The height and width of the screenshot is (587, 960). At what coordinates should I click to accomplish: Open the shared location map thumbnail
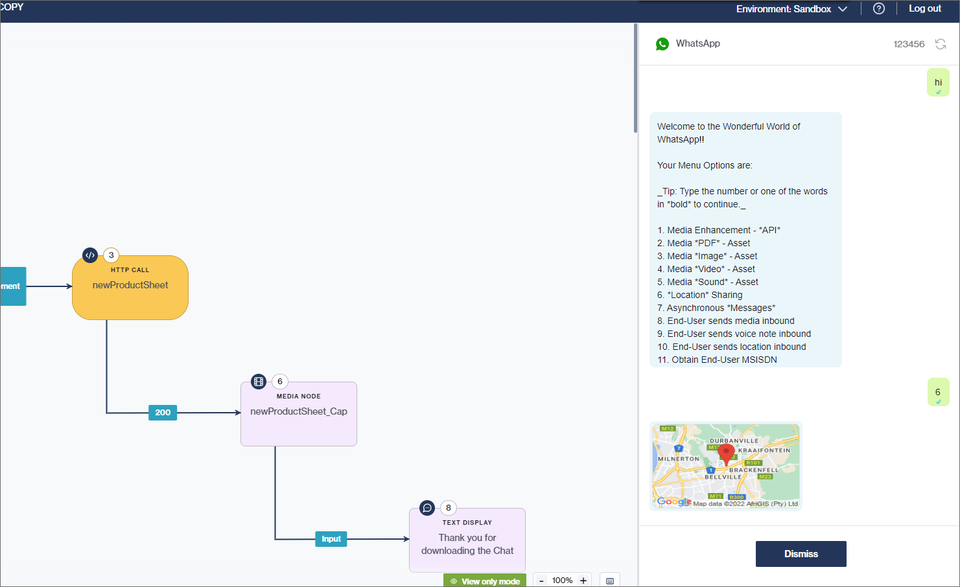click(725, 467)
